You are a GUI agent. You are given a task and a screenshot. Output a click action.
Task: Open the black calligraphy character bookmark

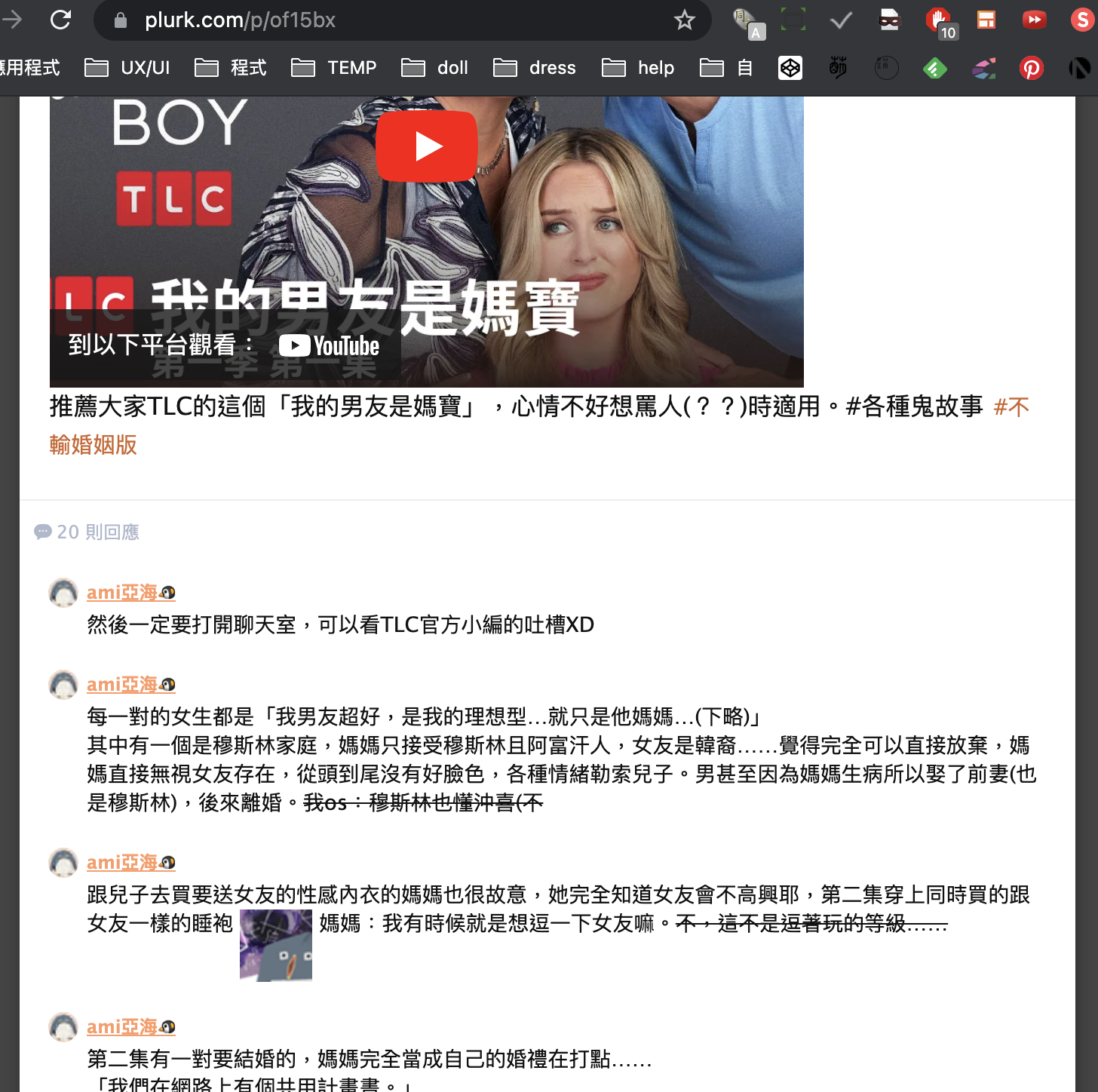point(838,68)
